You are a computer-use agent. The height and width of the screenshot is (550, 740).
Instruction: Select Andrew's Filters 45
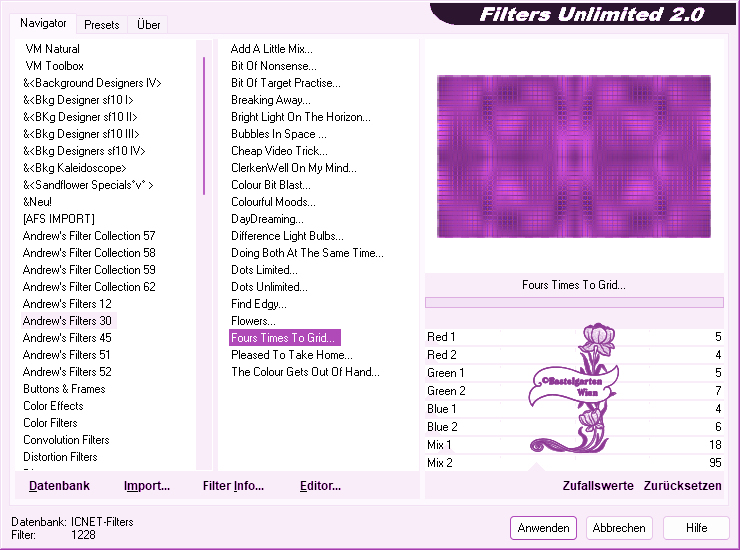[x=67, y=338]
